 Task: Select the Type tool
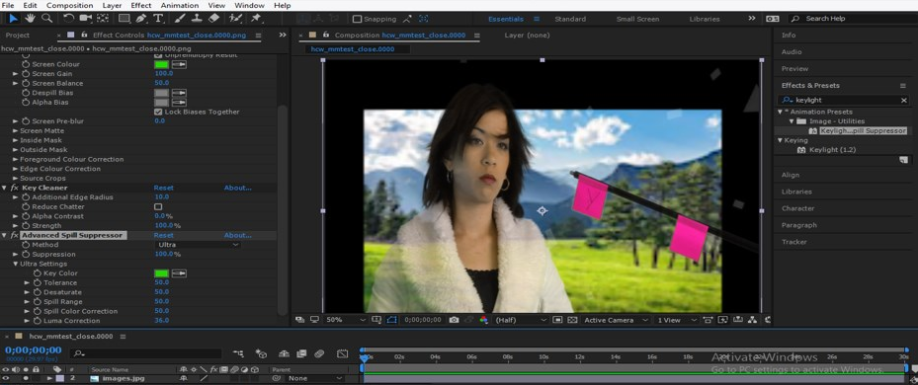tap(158, 19)
